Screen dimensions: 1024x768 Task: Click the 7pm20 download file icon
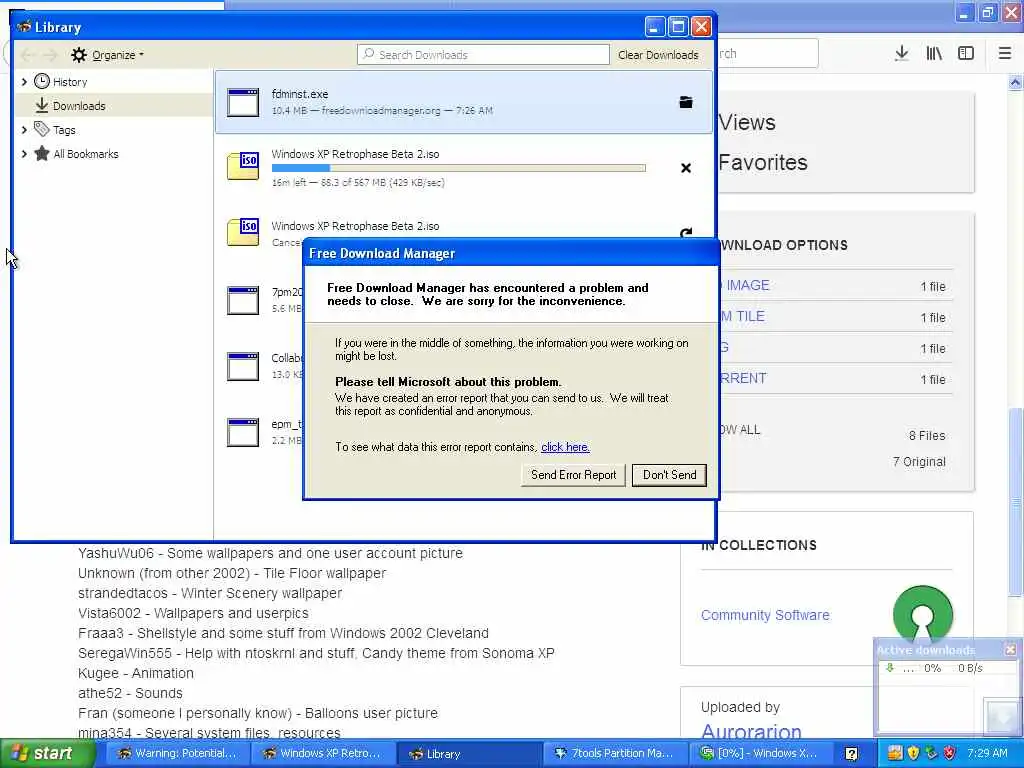point(243,300)
